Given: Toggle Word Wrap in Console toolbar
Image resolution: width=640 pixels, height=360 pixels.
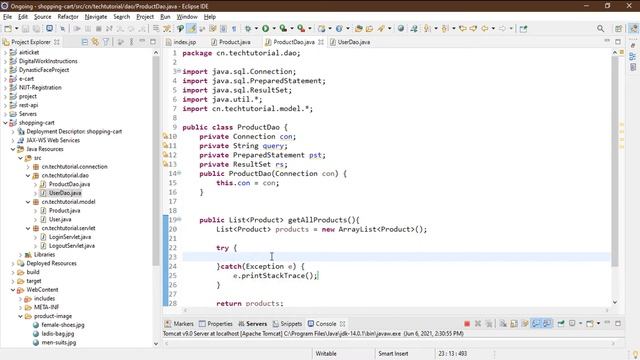Looking at the screenshot, I should coord(525,324).
